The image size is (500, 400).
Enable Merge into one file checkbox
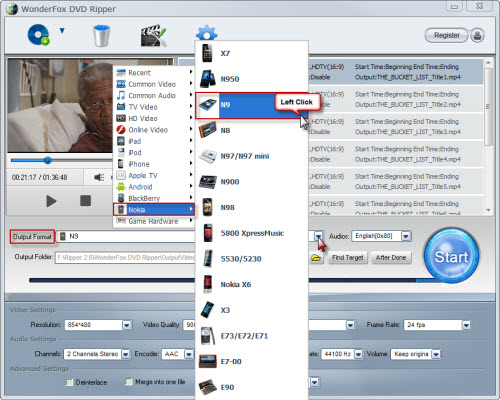pyautogui.click(x=129, y=381)
